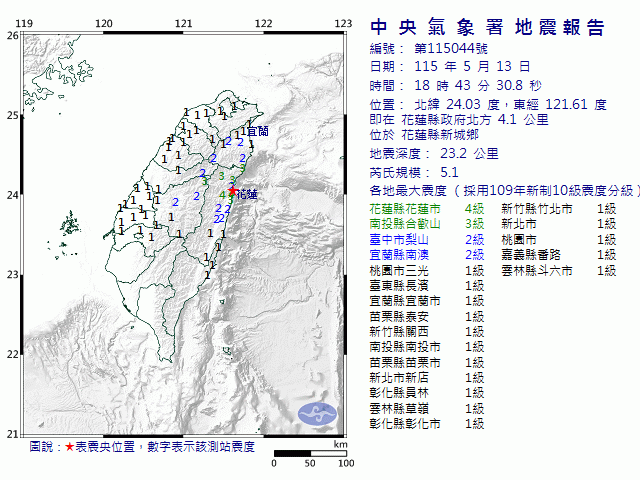
Task: Click the 新北市新店 1級 row
Action: point(427,378)
